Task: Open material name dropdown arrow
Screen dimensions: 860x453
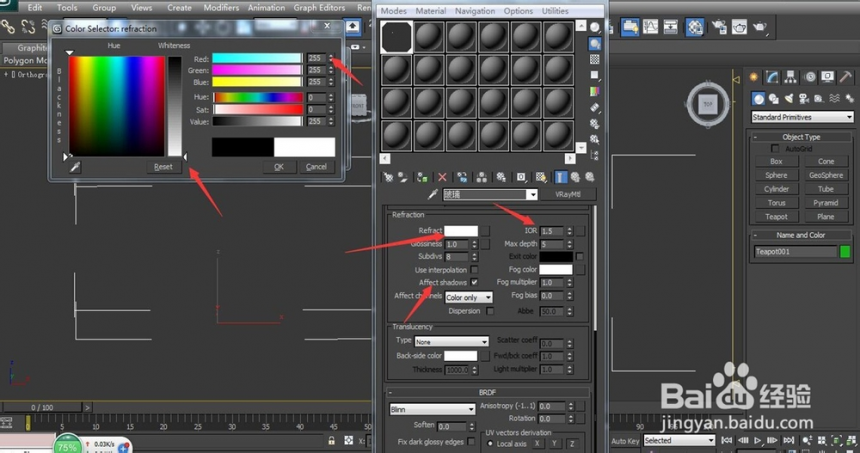Action: coord(531,195)
